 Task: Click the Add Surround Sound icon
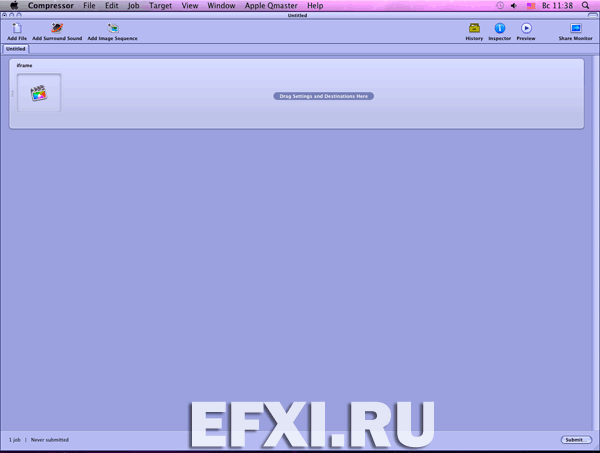click(57, 28)
